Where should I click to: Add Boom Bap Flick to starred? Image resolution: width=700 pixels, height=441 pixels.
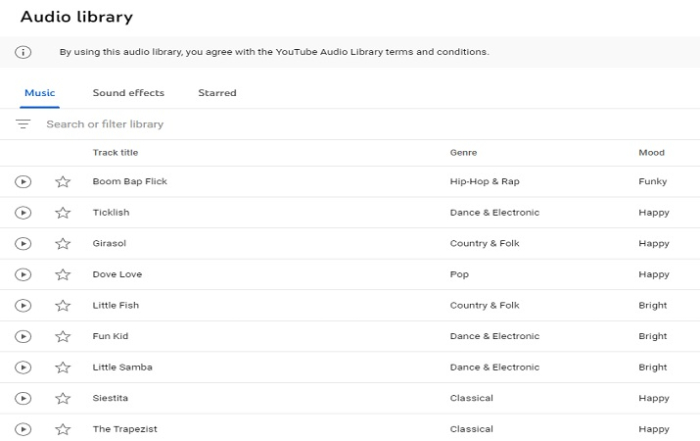point(63,182)
